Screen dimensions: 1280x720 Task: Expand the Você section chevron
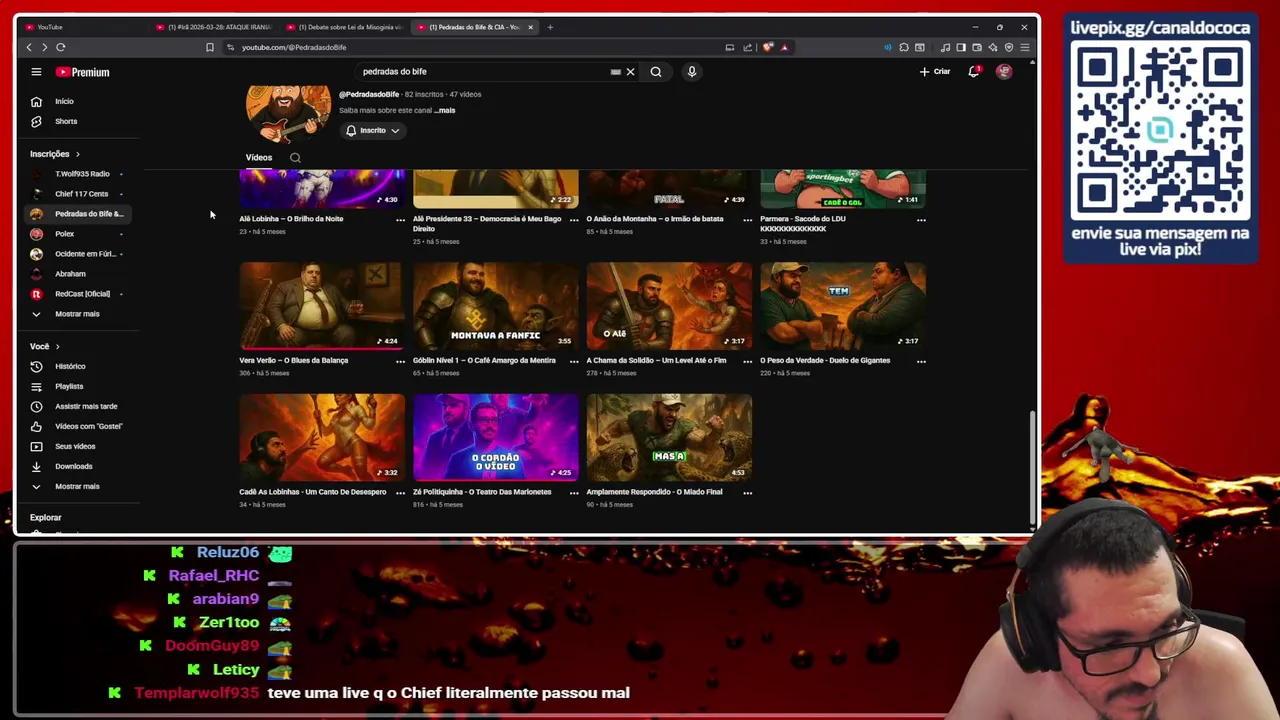[57, 346]
